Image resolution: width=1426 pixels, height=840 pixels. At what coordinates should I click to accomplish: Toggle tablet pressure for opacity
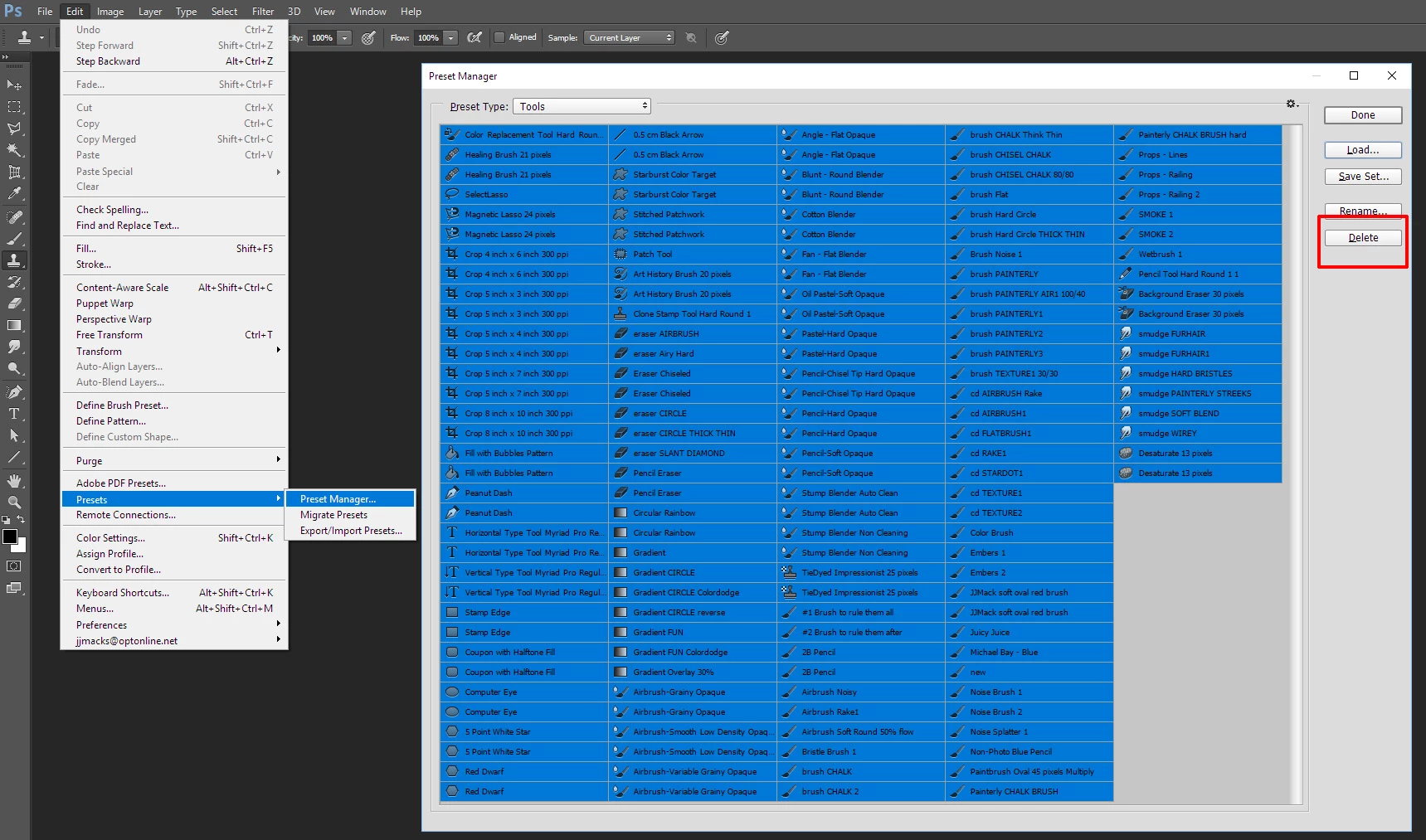[368, 37]
